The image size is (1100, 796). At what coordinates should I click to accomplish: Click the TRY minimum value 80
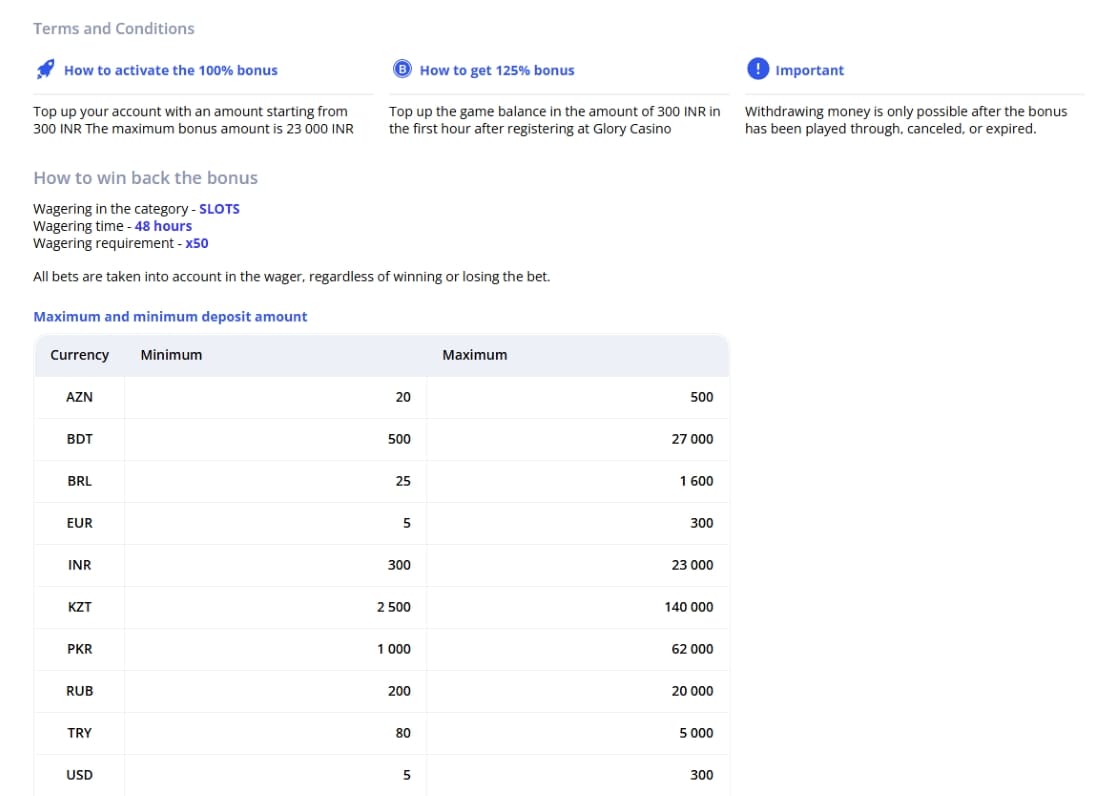coord(403,733)
